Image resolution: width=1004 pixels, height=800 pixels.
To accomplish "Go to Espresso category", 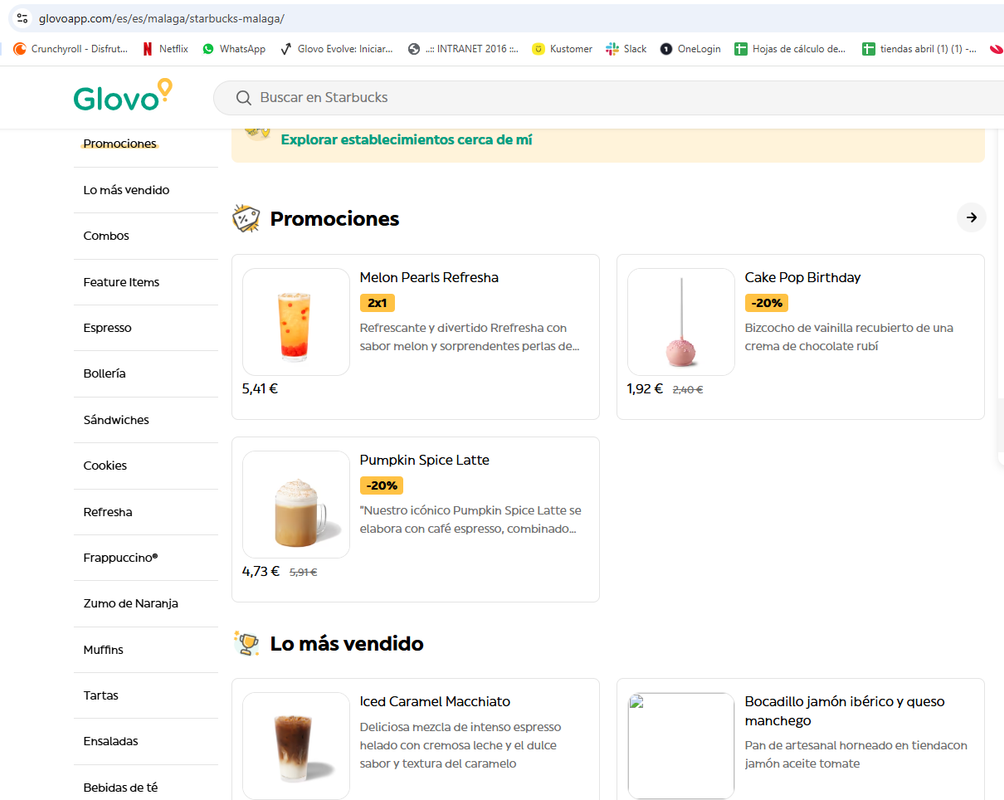I will [x=107, y=327].
